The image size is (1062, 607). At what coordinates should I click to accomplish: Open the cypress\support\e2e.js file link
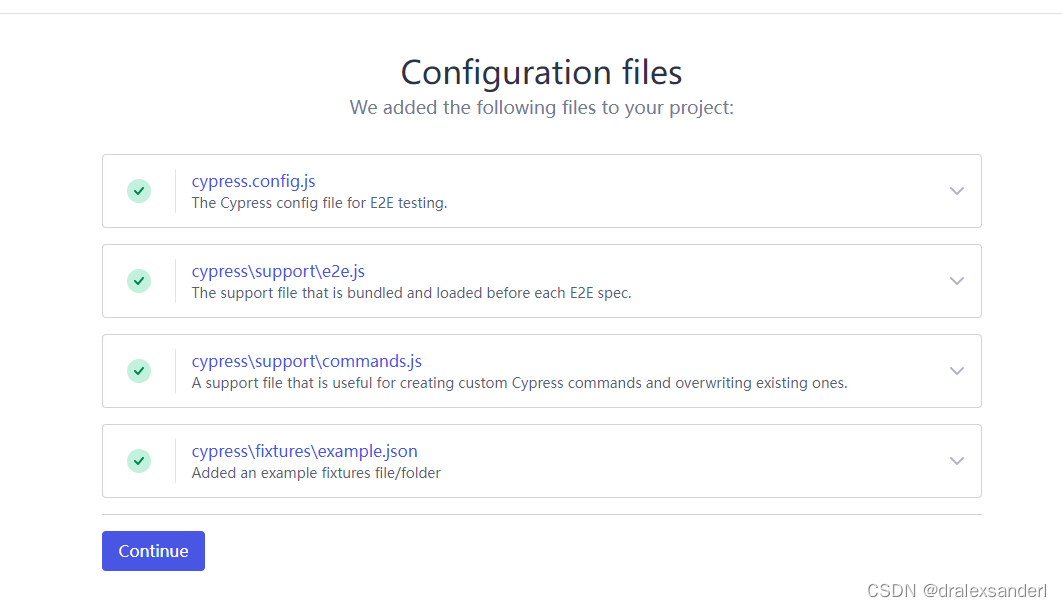pyautogui.click(x=278, y=272)
